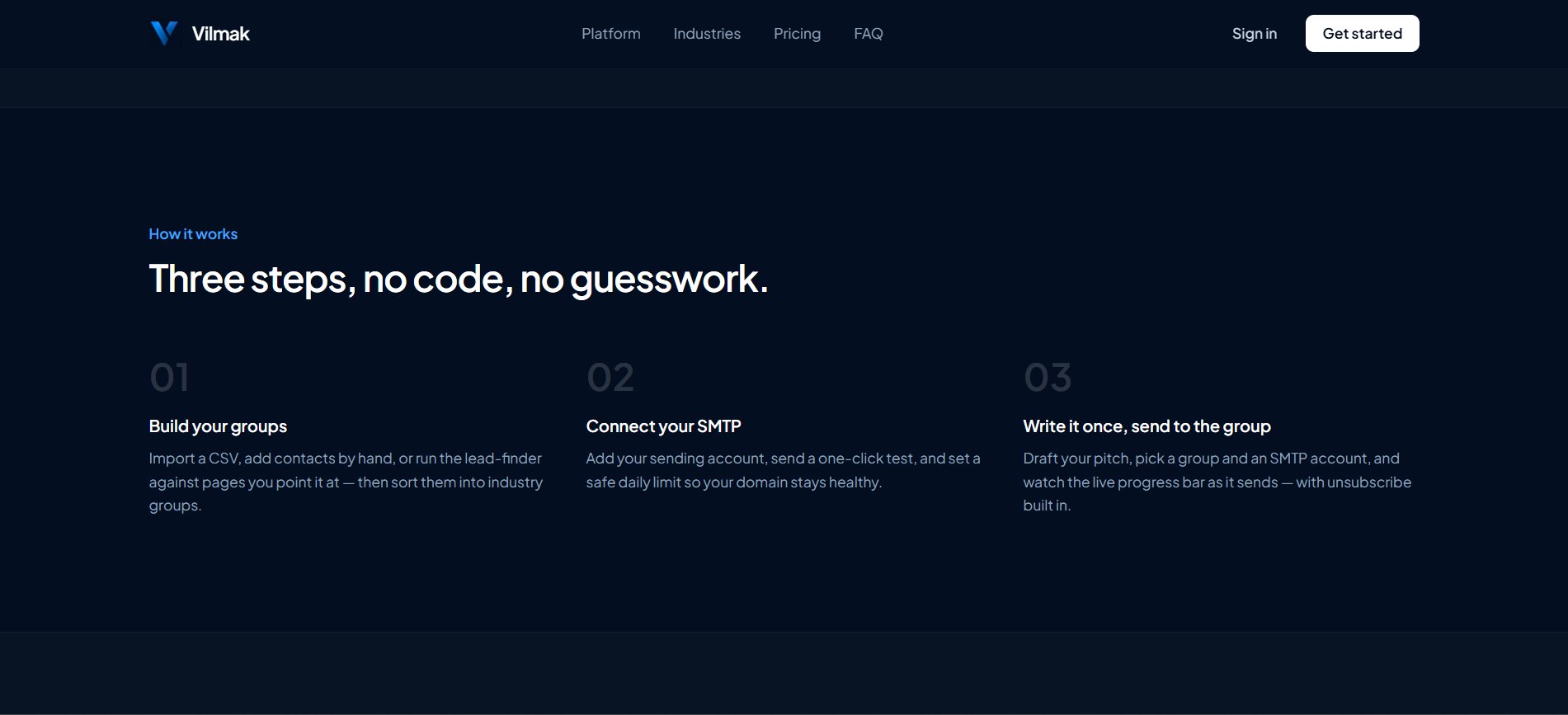
Task: Jump to the FAQ nav link
Action: pyautogui.click(x=869, y=34)
